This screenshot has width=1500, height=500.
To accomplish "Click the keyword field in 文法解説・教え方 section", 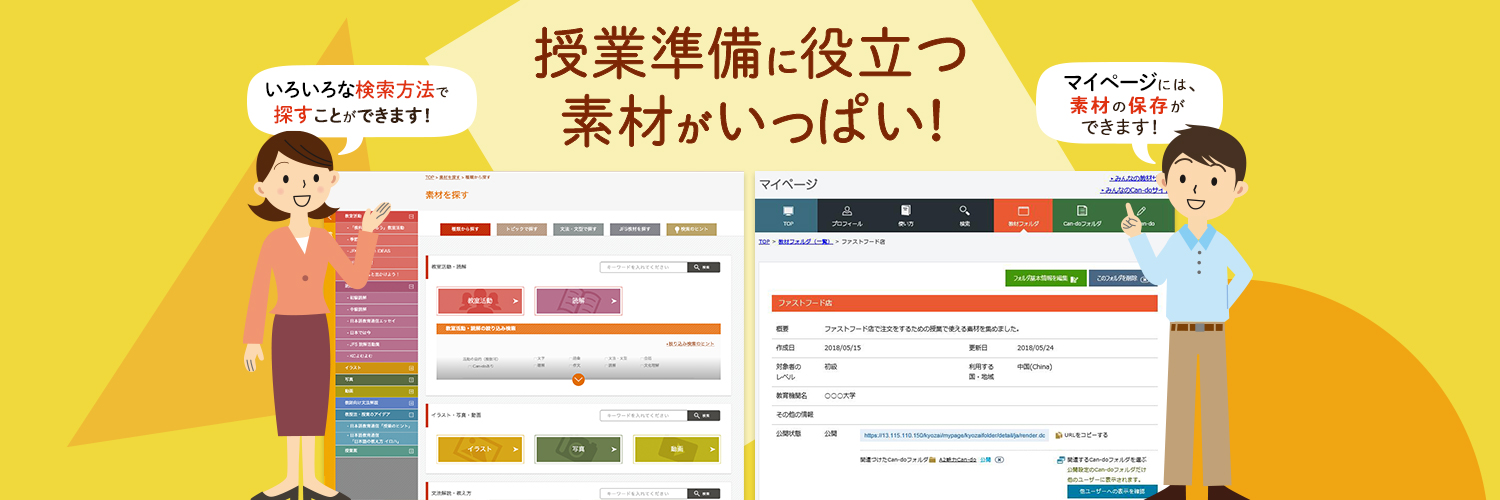I will tap(643, 493).
